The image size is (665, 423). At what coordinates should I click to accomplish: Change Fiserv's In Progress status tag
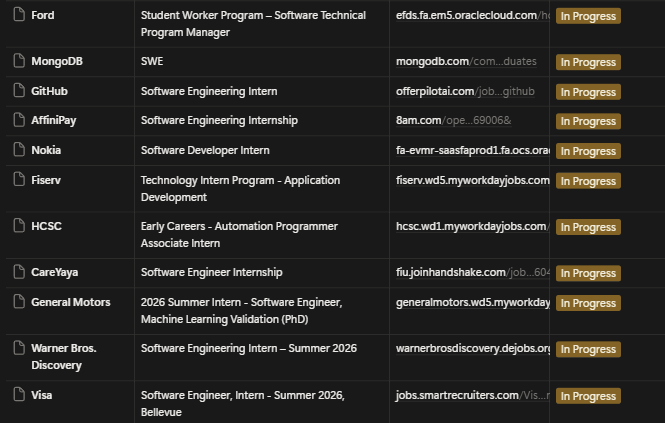click(x=588, y=181)
